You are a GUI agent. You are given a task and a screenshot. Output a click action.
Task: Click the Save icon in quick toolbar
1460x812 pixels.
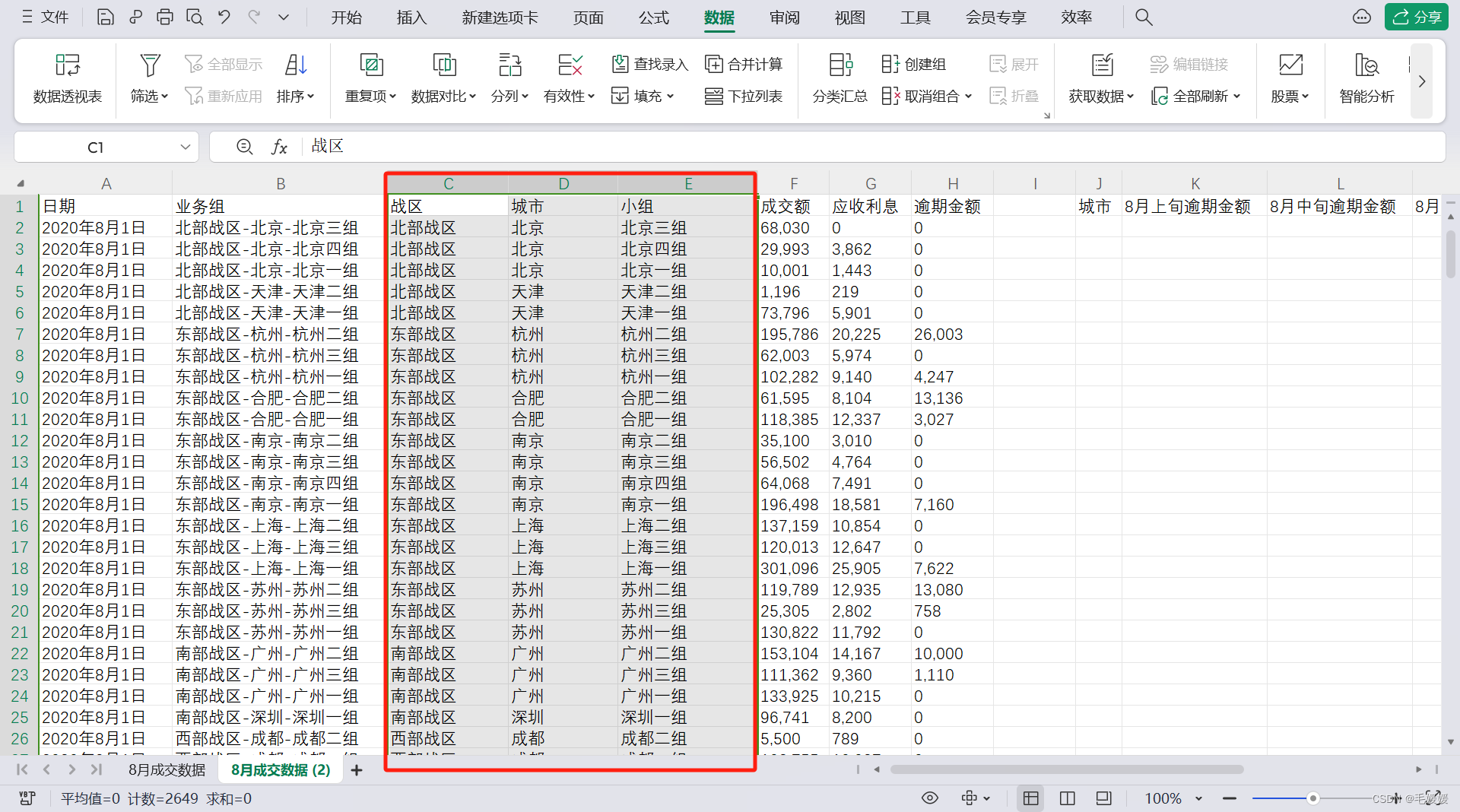105,17
